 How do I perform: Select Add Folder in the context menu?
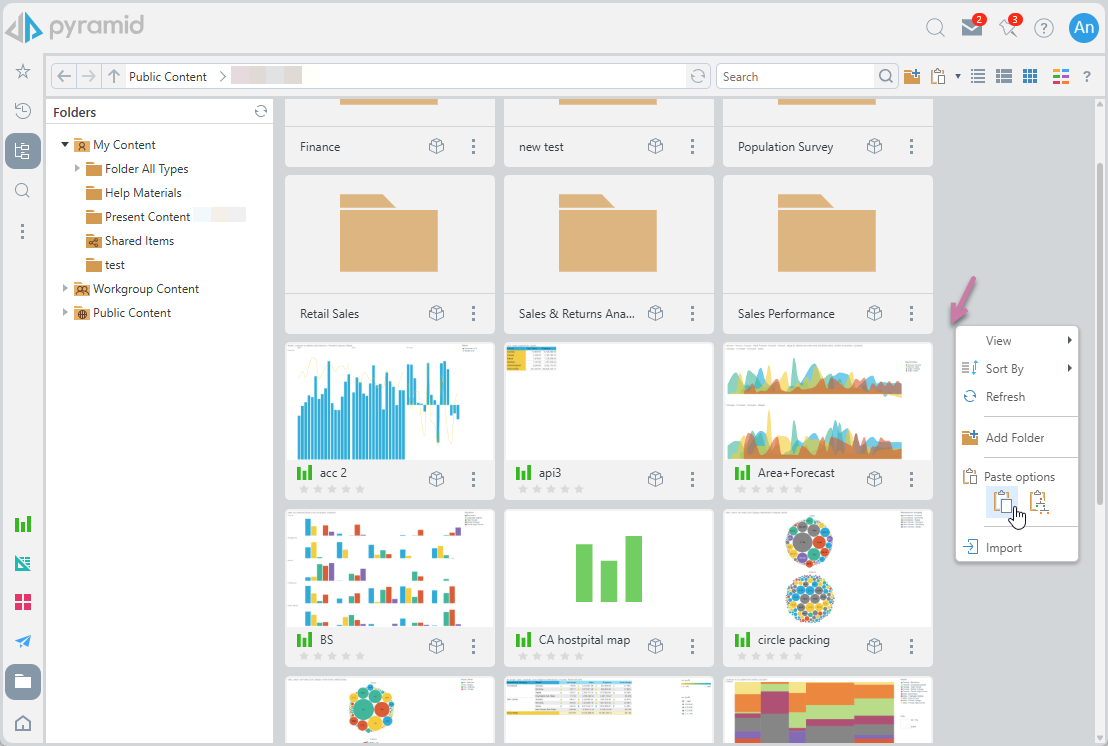1014,438
